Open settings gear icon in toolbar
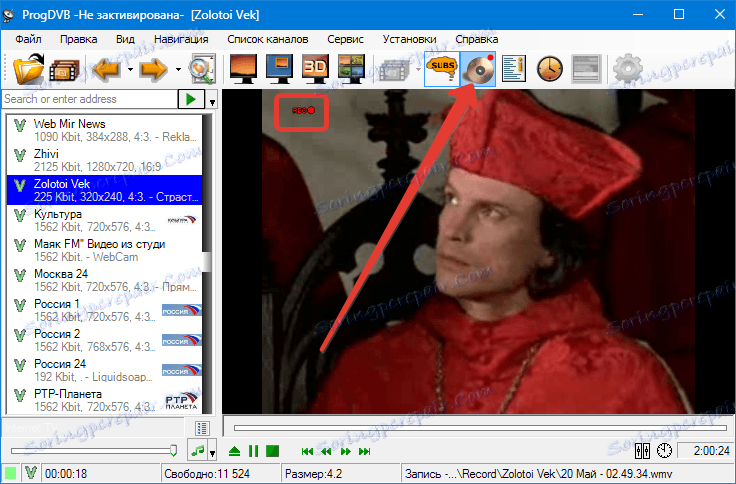 [x=628, y=69]
